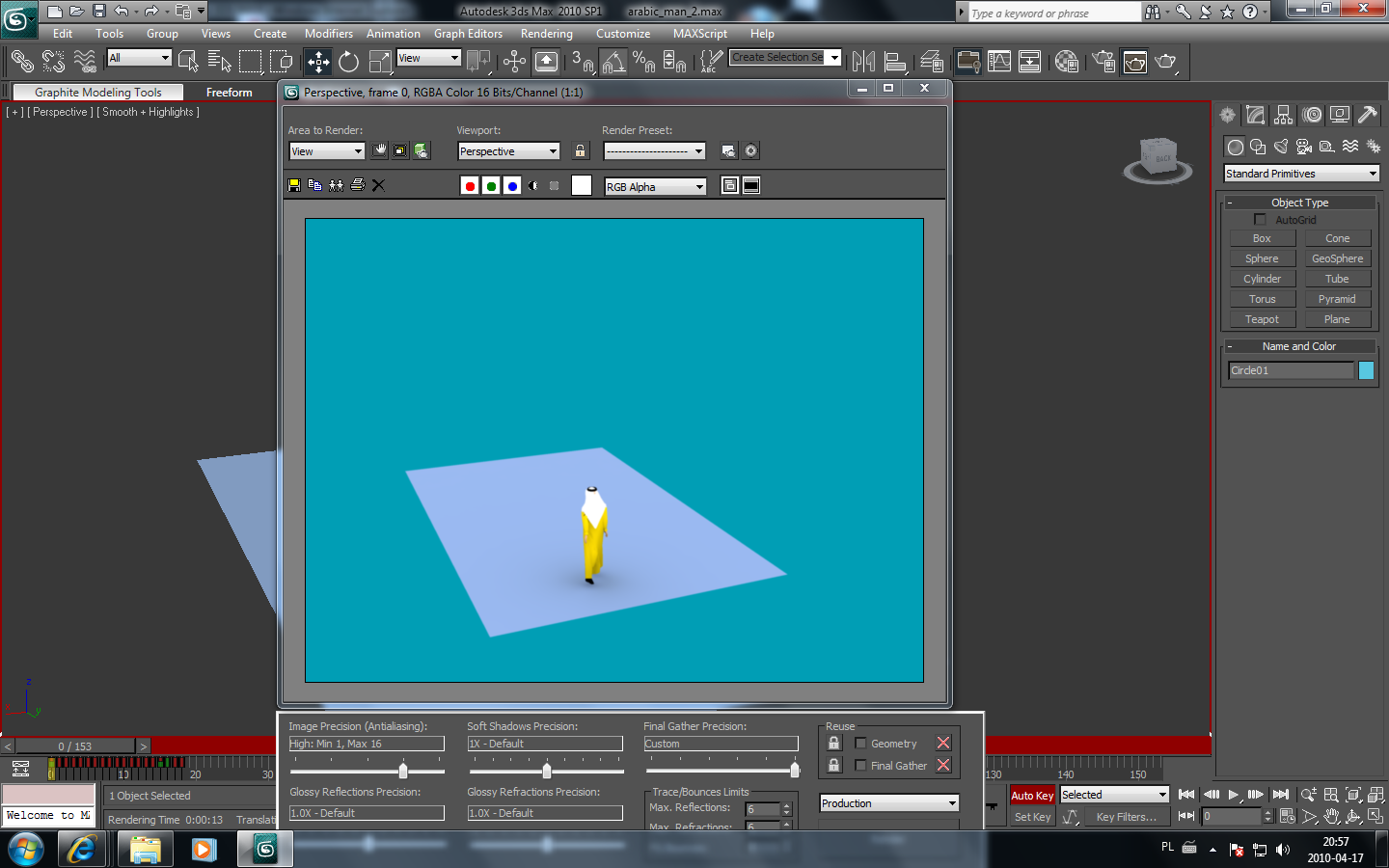Click the Mirror tool icon
1389x868 pixels.
(863, 62)
